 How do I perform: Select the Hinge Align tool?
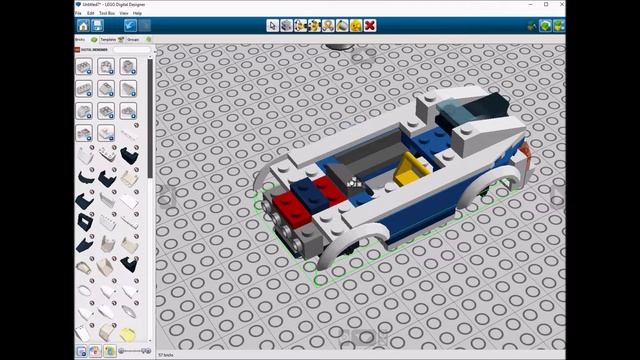point(314,26)
